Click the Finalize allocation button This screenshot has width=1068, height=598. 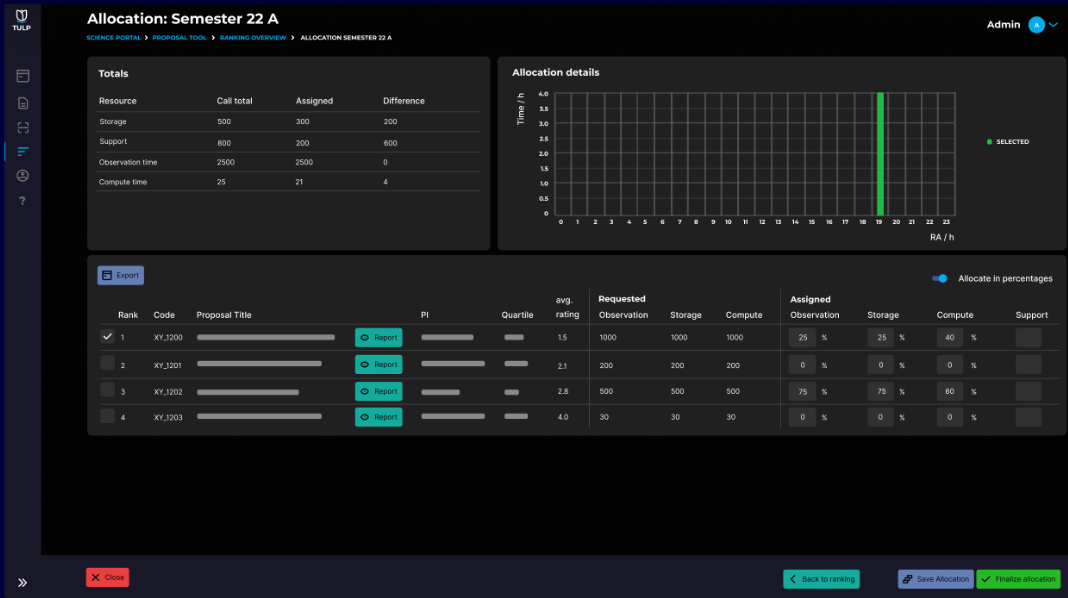1018,578
